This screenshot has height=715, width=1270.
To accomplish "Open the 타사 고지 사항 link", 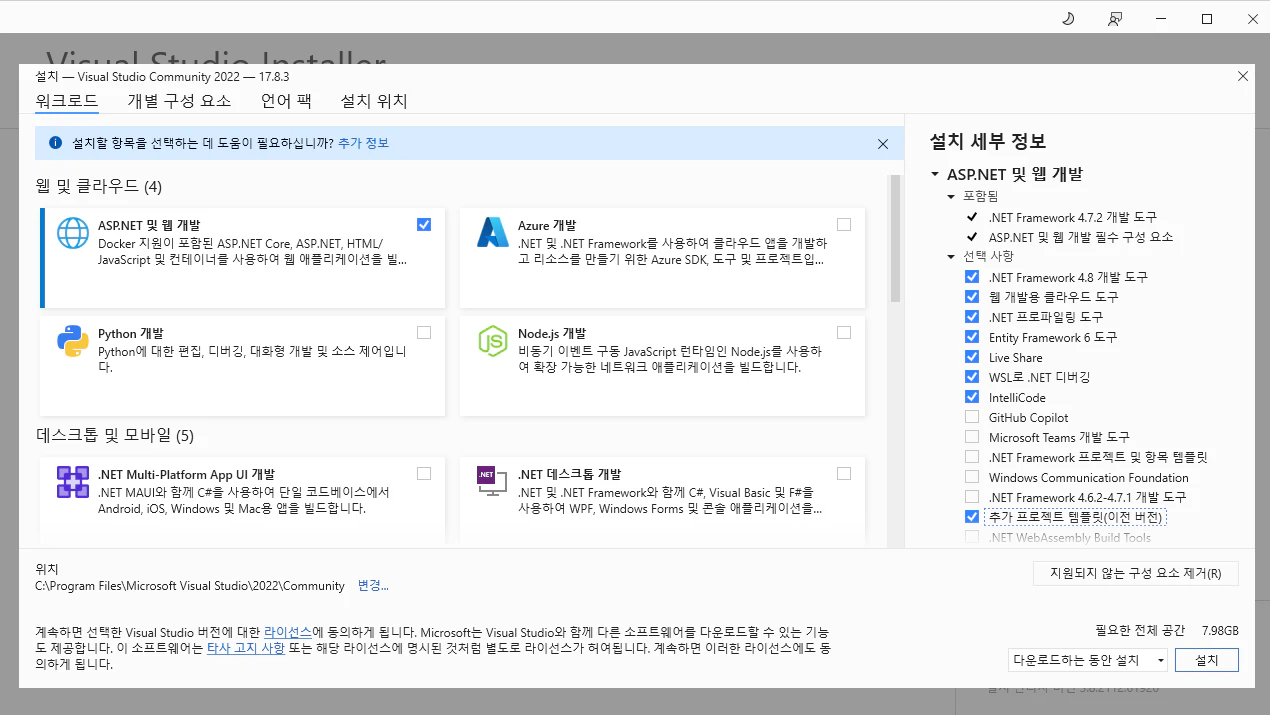I will pyautogui.click(x=246, y=648).
